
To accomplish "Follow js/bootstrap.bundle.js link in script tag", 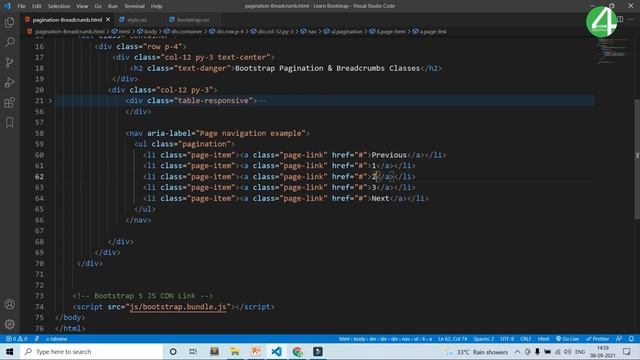I will (178, 307).
